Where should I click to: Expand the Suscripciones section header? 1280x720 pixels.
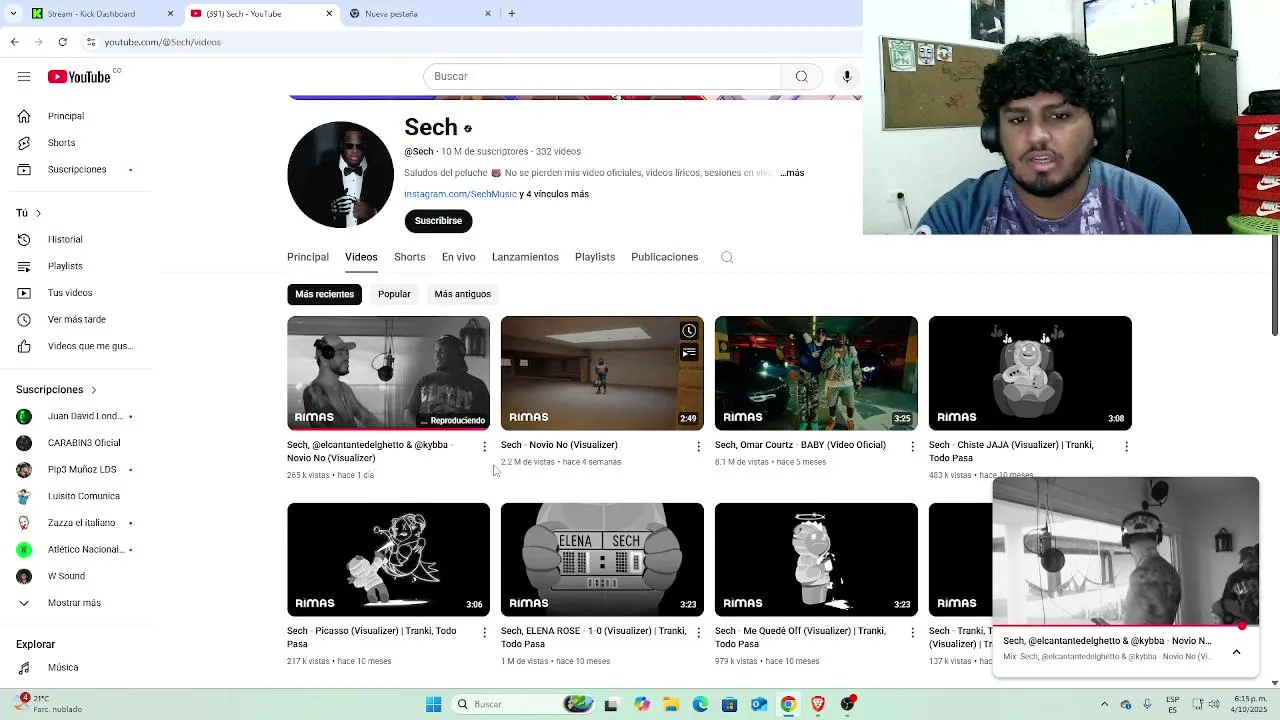pos(57,390)
